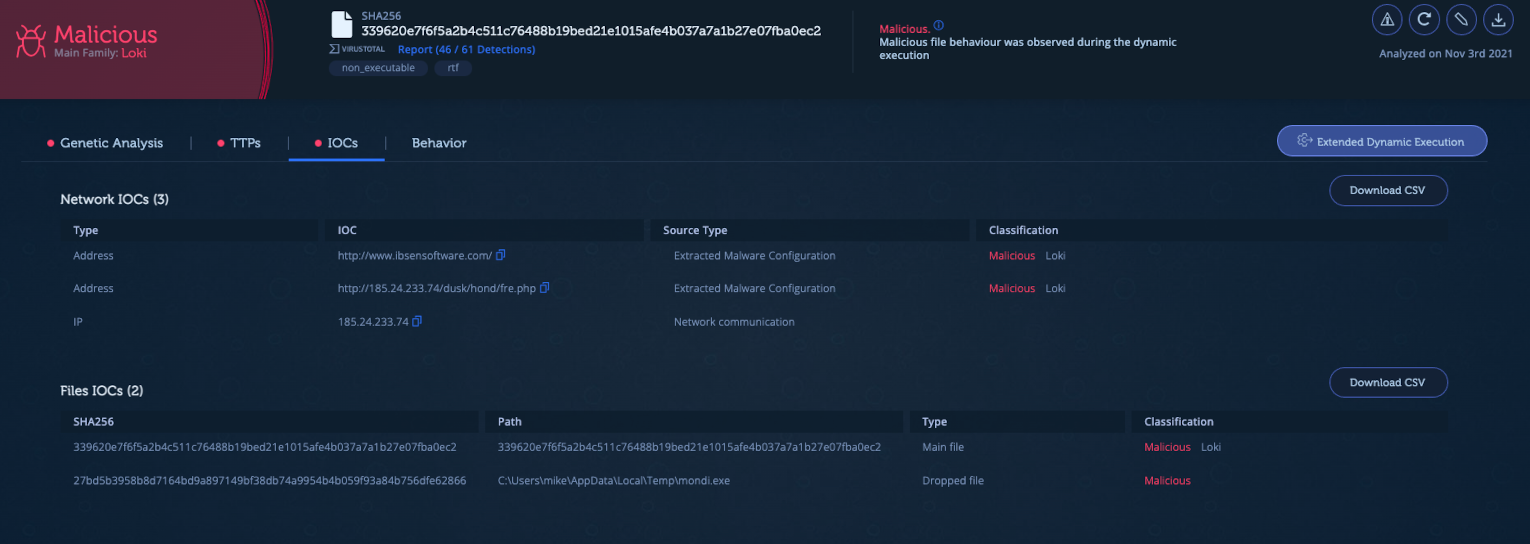1530x544 pixels.
Task: Open VirusTotal Report (46 / 61 Detections)
Action: click(466, 49)
